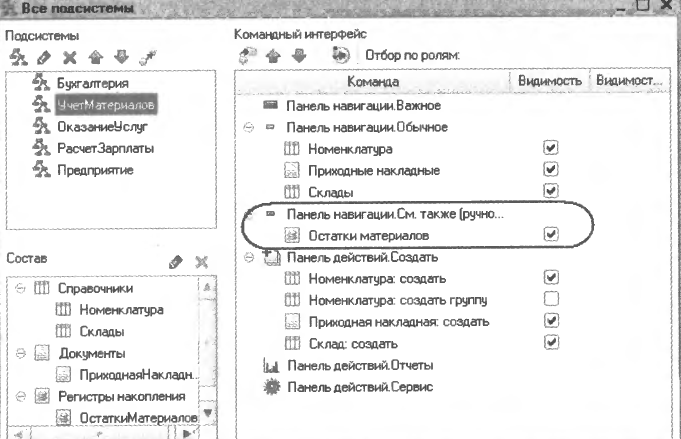Click the Приходные накладные document icon
681x439 pixels.
click(292, 170)
